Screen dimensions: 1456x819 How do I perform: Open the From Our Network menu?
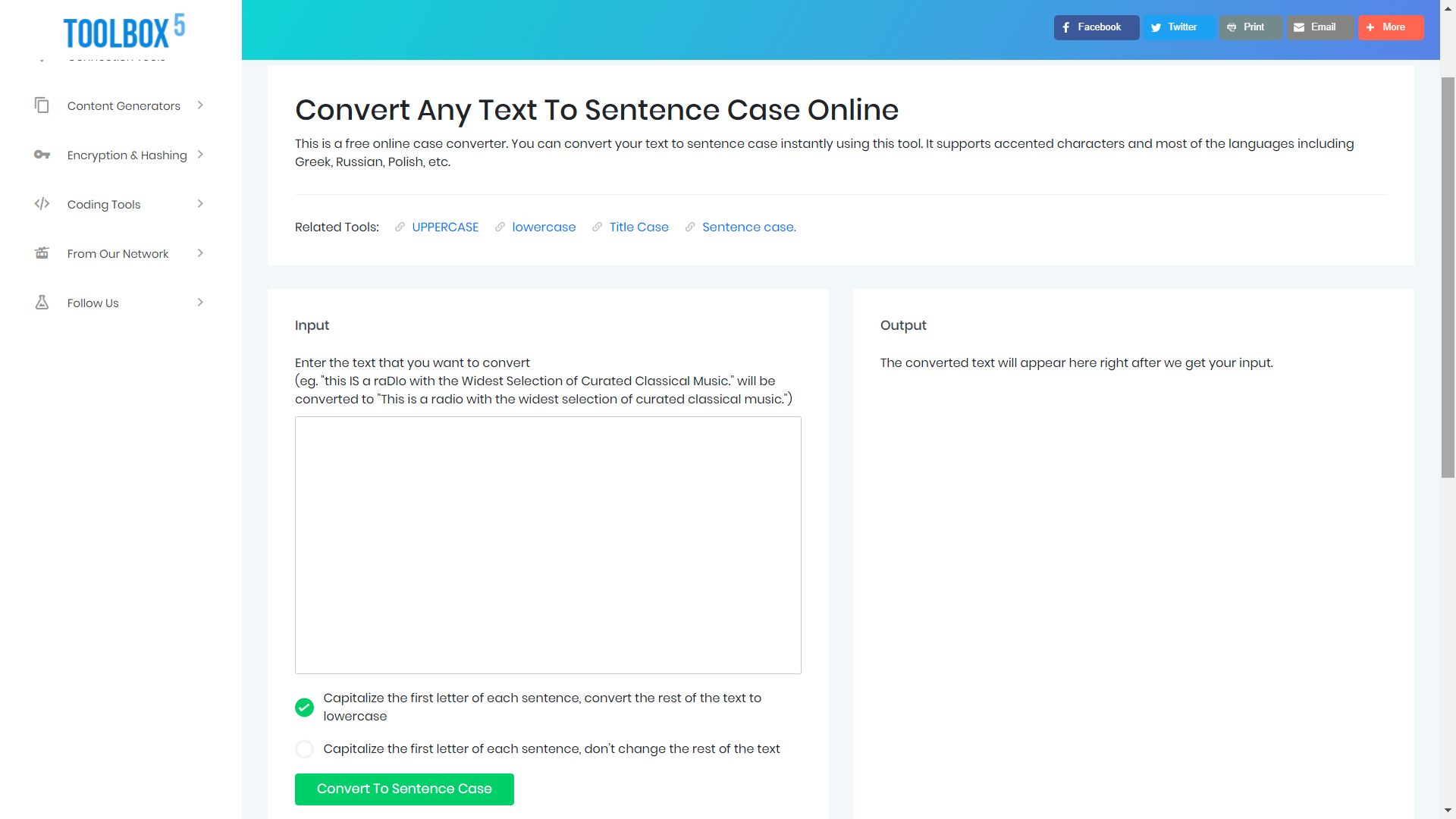(118, 253)
